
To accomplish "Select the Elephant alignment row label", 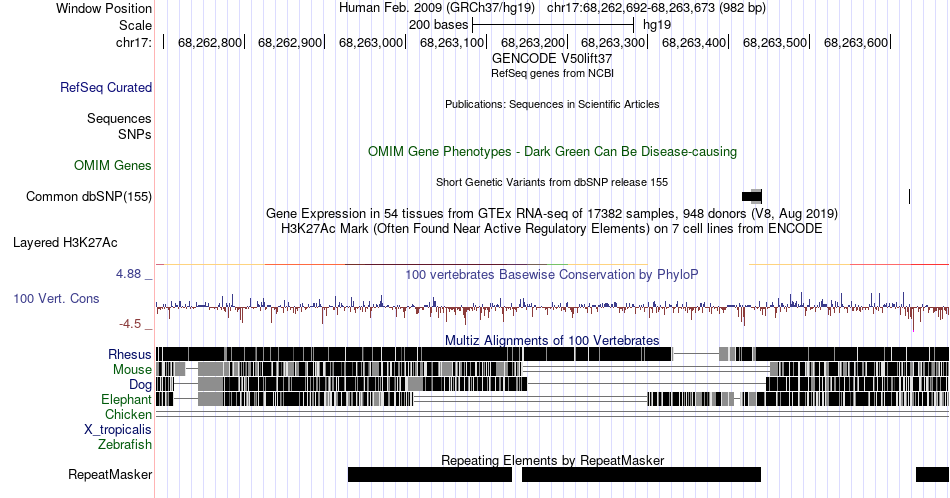I will coord(126,399).
